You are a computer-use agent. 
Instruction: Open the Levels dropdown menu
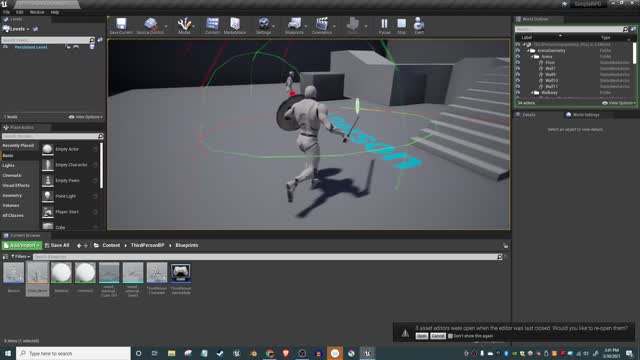[16, 29]
